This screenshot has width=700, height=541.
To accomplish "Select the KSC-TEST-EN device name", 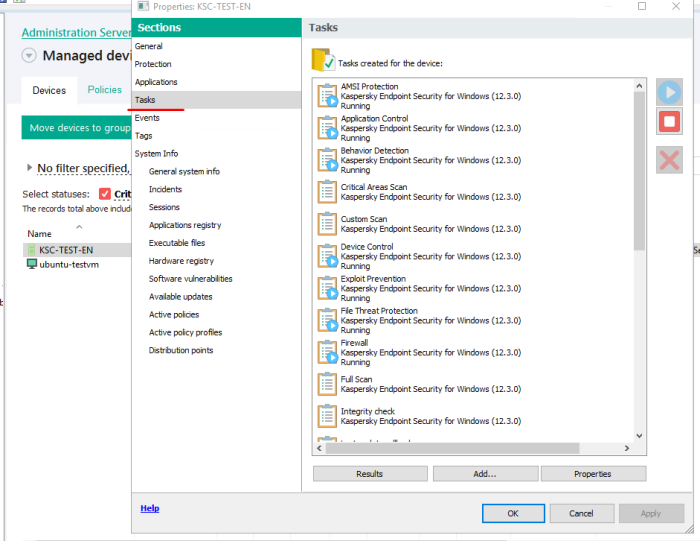I will coord(66,250).
